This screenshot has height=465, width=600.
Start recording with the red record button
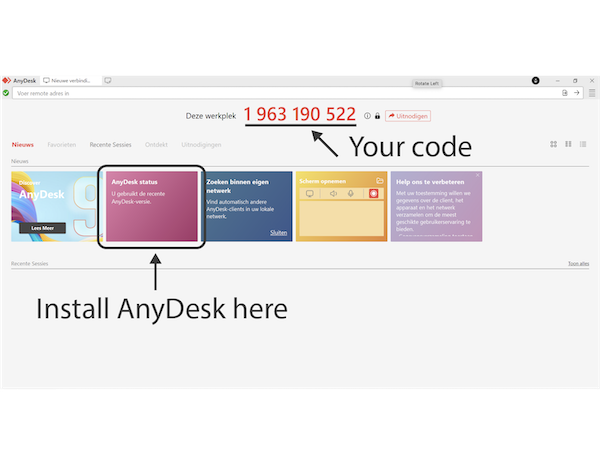(373, 193)
